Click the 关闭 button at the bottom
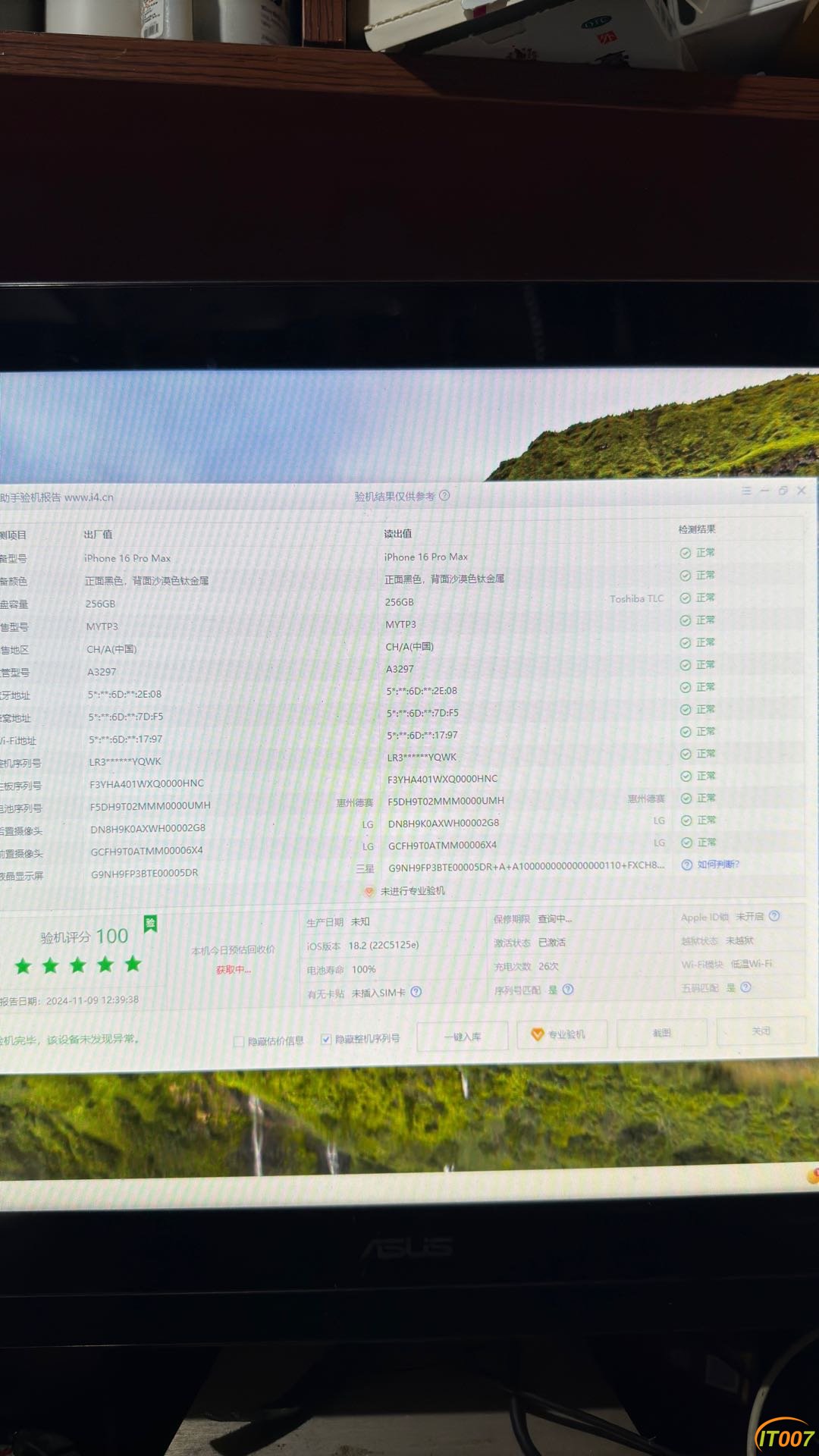This screenshot has width=819, height=1456. (761, 1031)
